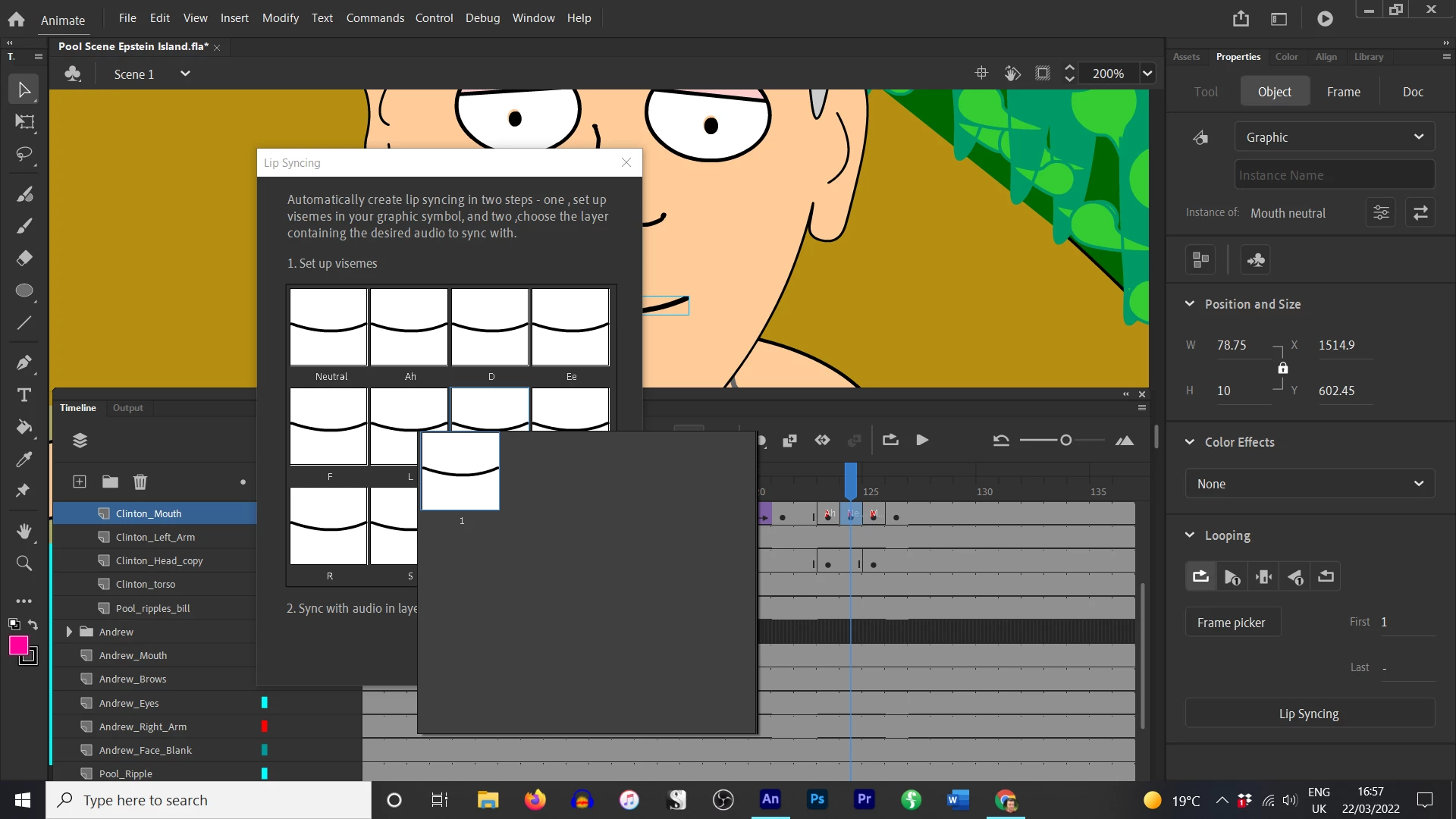Open the Modify menu
Viewport: 1456px width, 819px height.
tap(280, 17)
